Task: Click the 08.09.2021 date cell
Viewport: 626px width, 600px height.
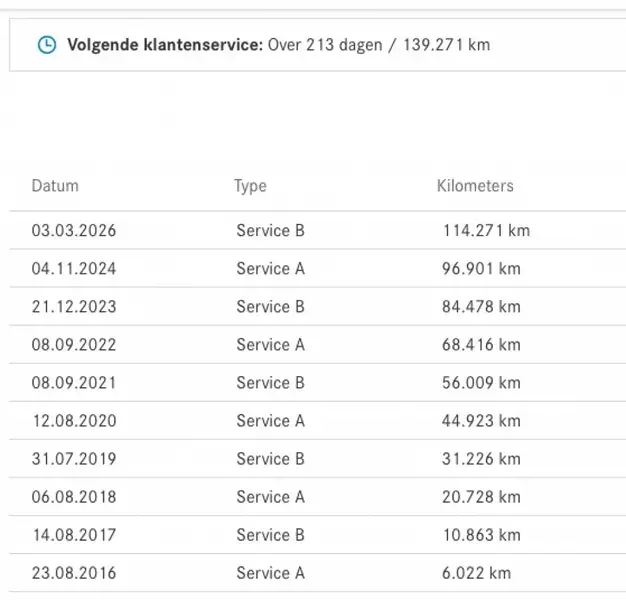Action: (74, 383)
